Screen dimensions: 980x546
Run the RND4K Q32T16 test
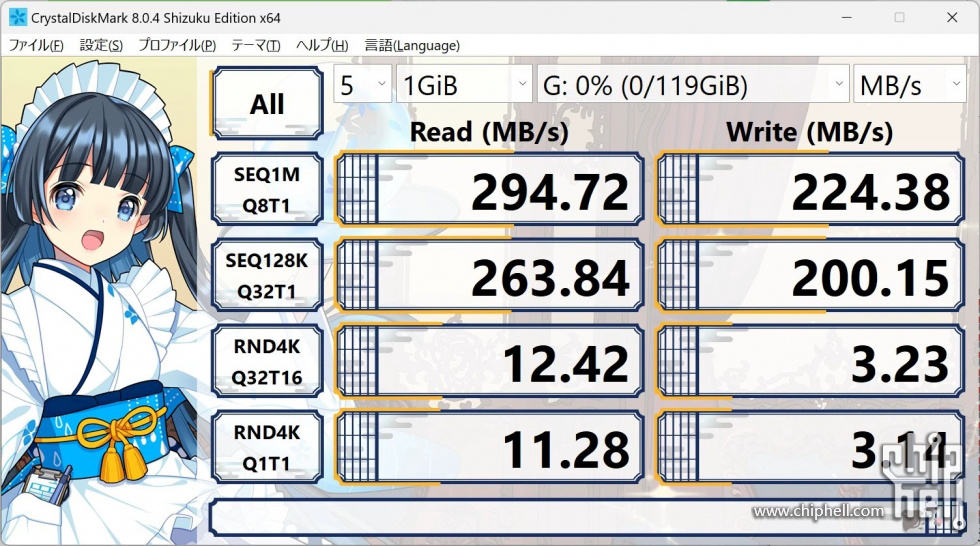tap(268, 362)
